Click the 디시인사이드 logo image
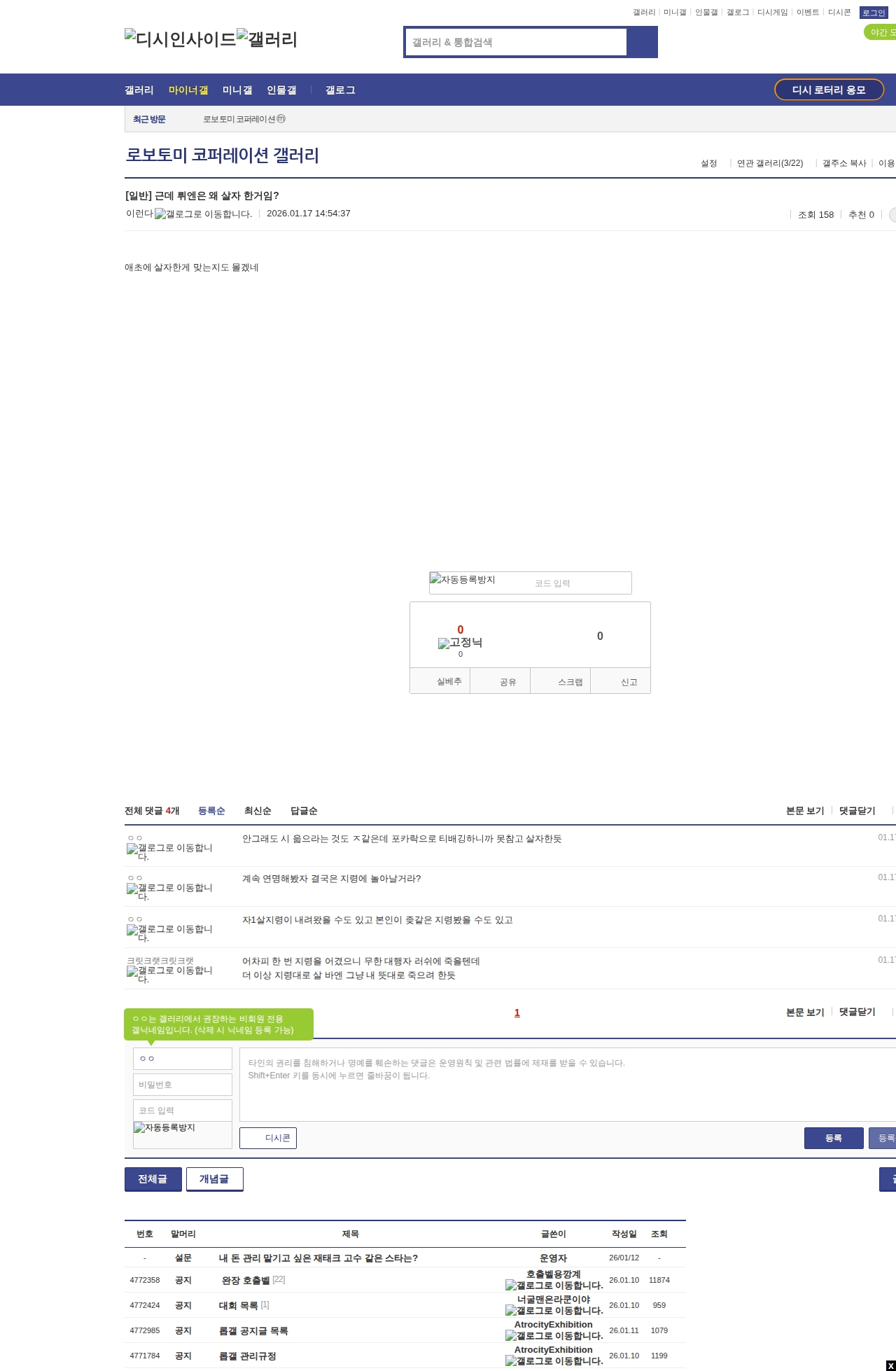The width and height of the screenshot is (896, 1371). (181, 39)
